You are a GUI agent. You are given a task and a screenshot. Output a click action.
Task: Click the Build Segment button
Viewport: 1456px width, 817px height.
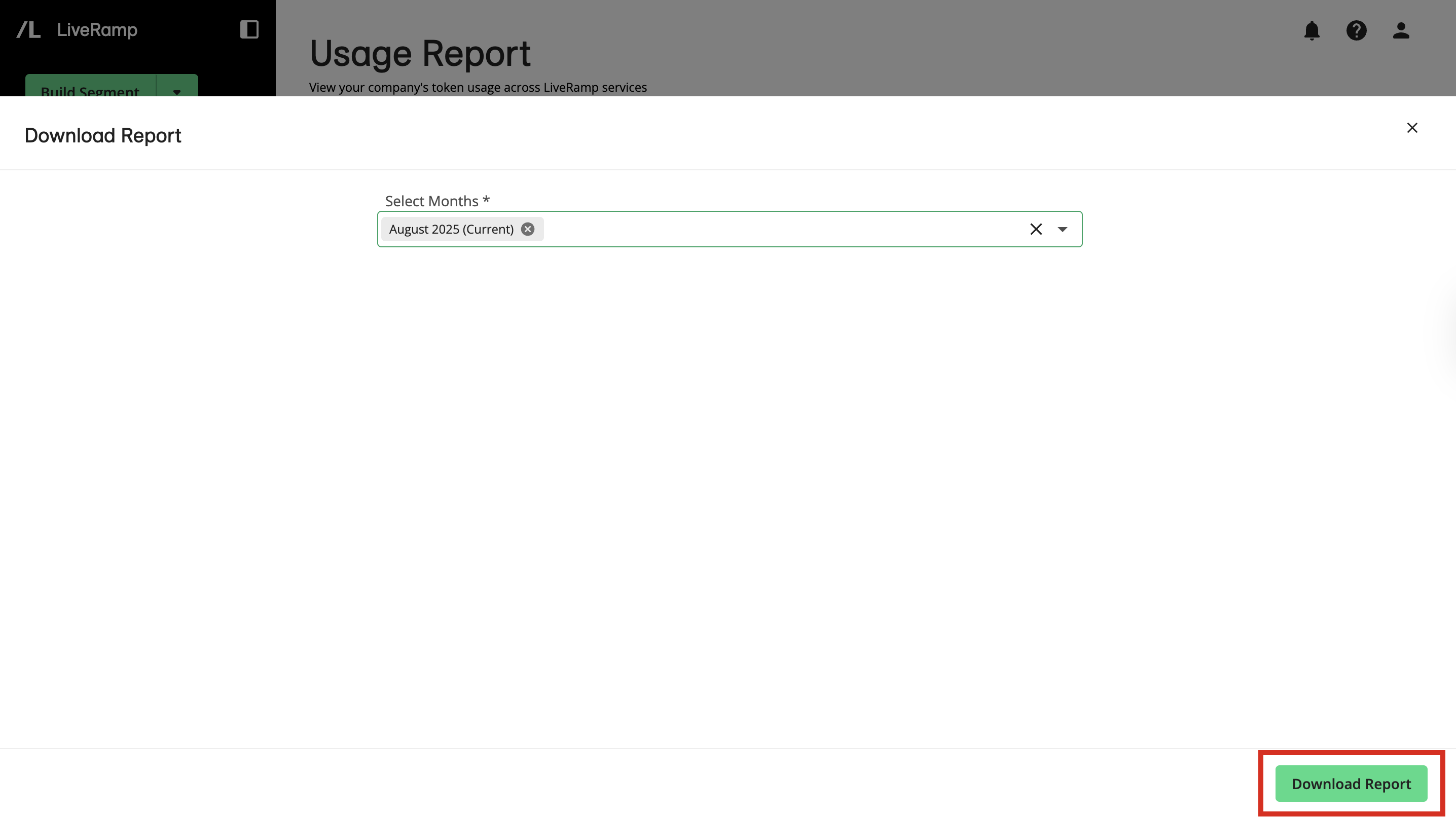click(89, 92)
